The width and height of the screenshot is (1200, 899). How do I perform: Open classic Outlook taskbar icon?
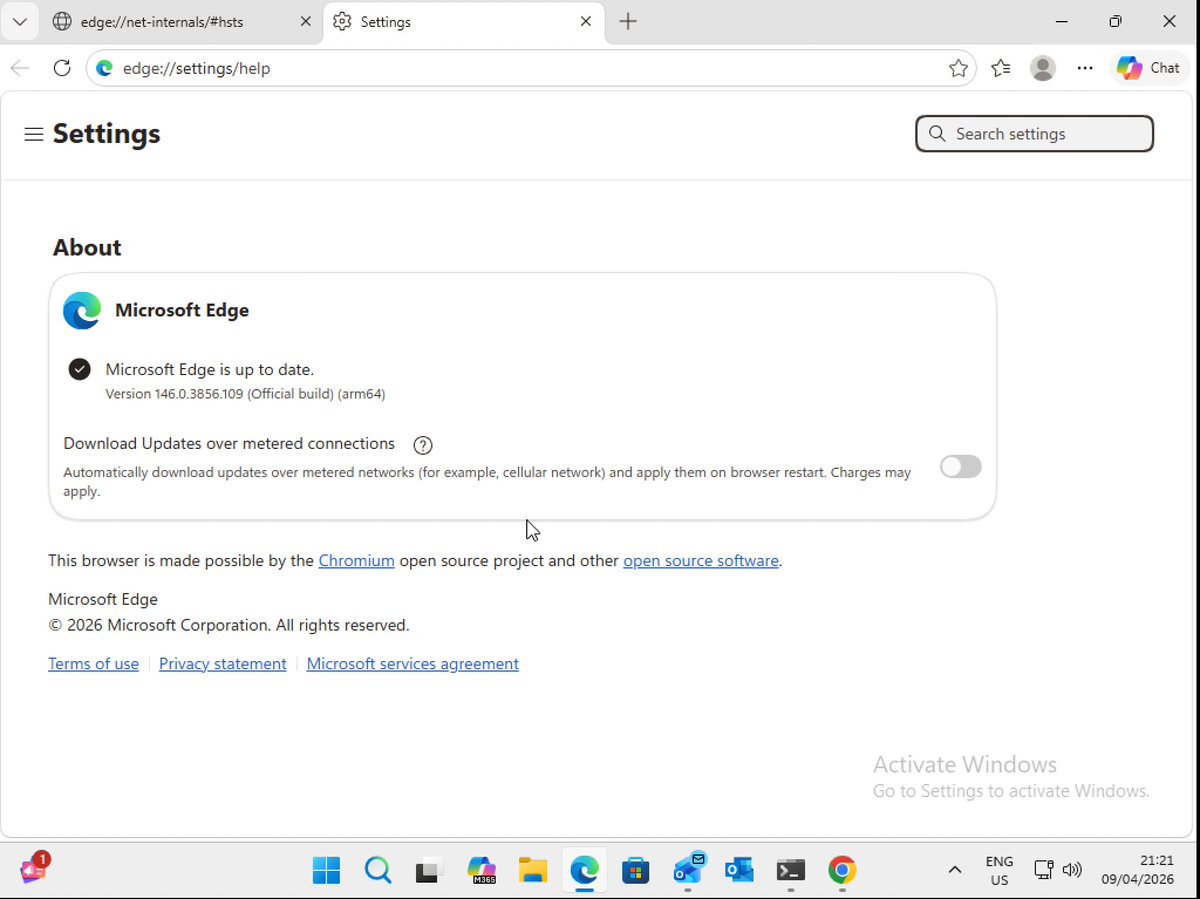739,871
